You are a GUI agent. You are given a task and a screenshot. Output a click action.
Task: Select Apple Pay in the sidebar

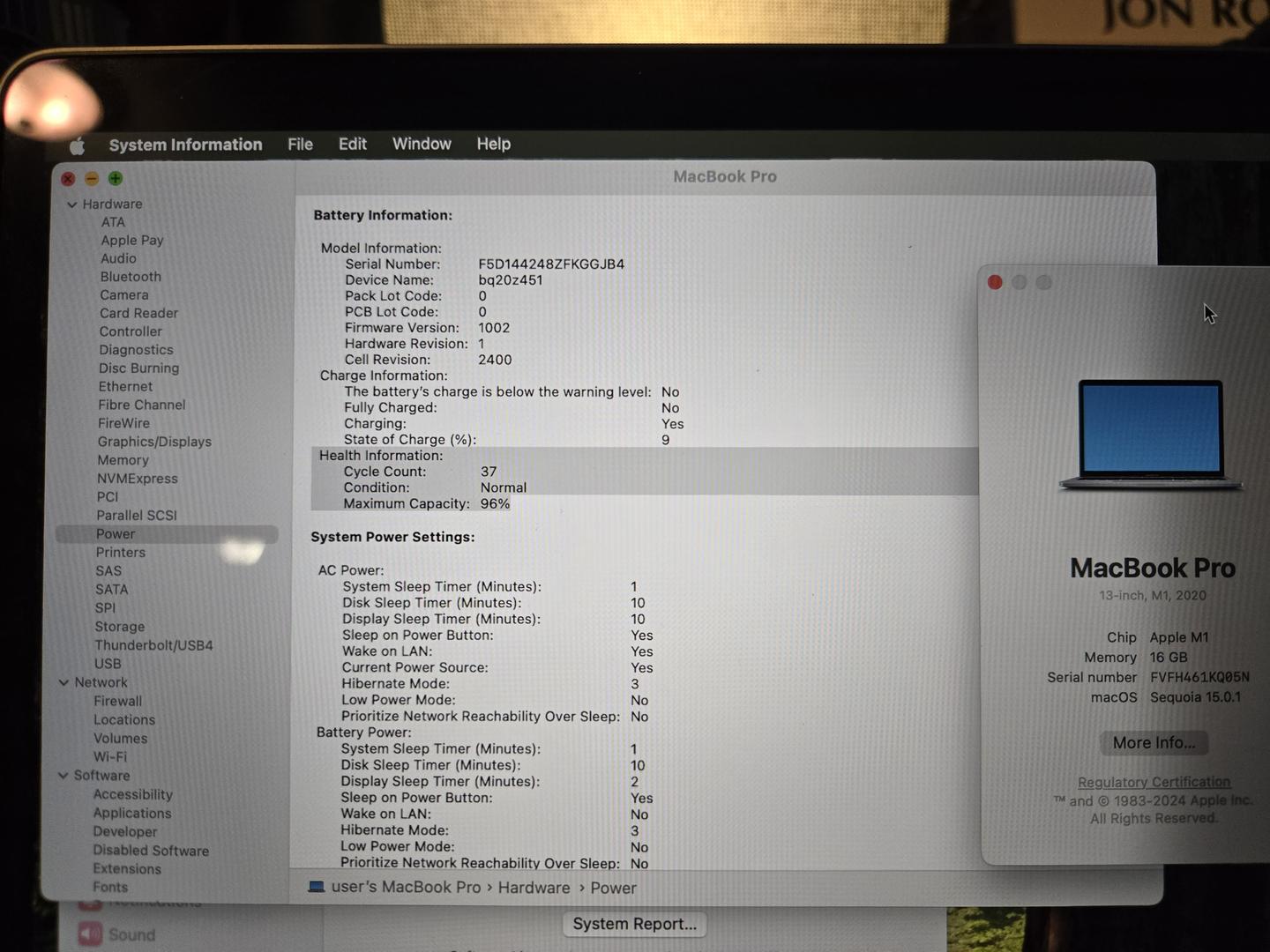point(132,241)
